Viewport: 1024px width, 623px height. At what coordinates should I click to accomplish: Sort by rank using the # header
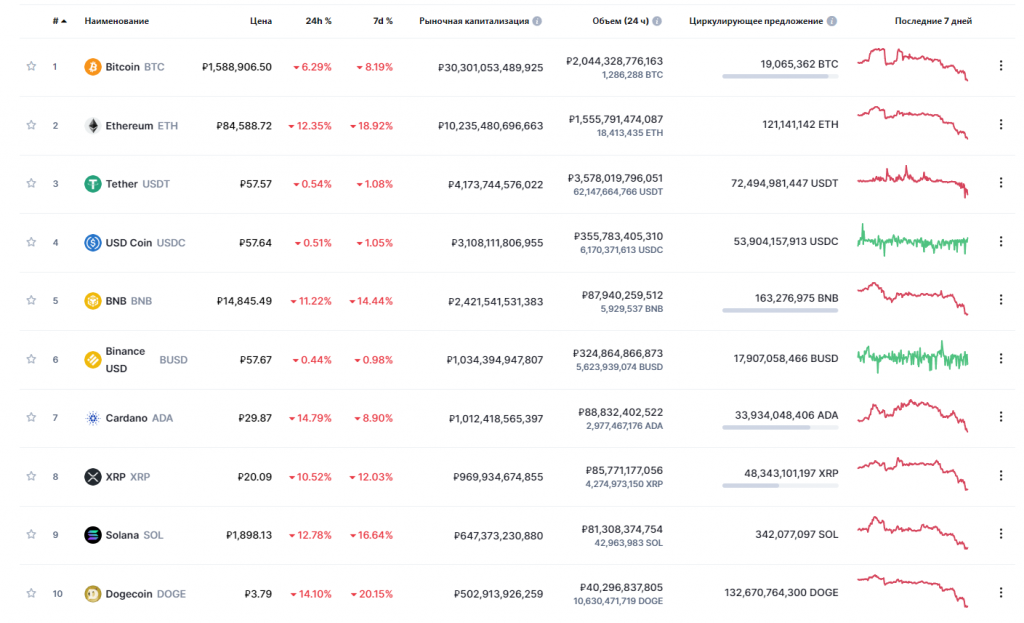click(57, 21)
